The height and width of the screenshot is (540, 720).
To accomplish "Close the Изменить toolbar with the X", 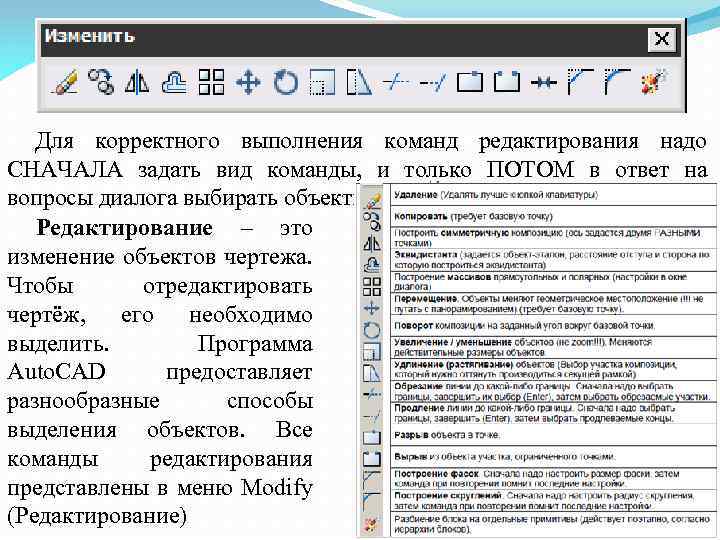I will click(x=662, y=39).
